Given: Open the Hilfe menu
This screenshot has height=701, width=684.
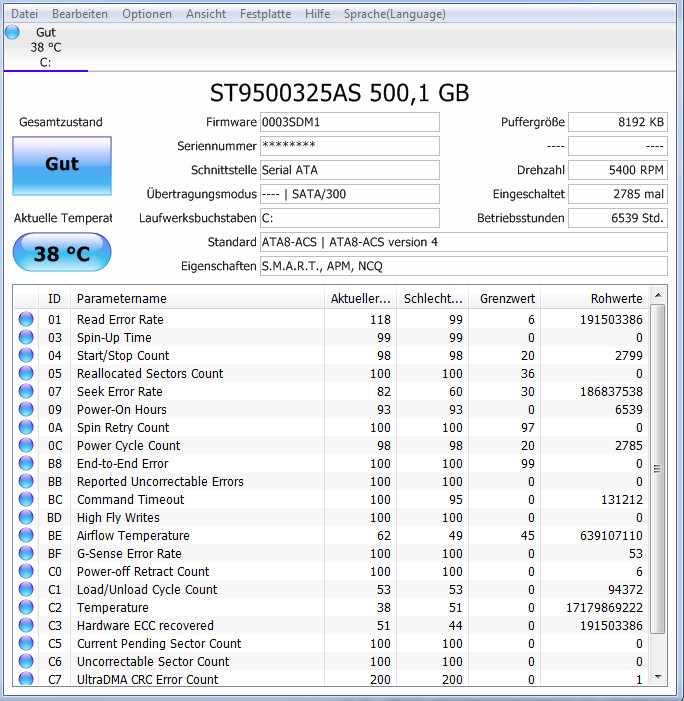Looking at the screenshot, I should [317, 14].
